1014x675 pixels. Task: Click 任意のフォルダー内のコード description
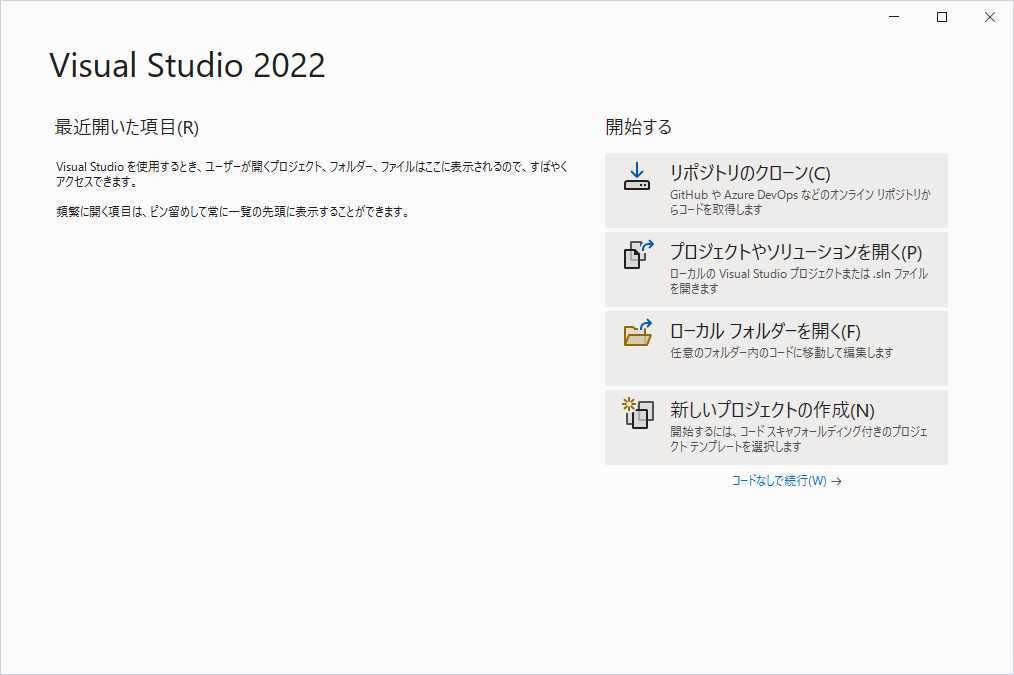[x=781, y=353]
